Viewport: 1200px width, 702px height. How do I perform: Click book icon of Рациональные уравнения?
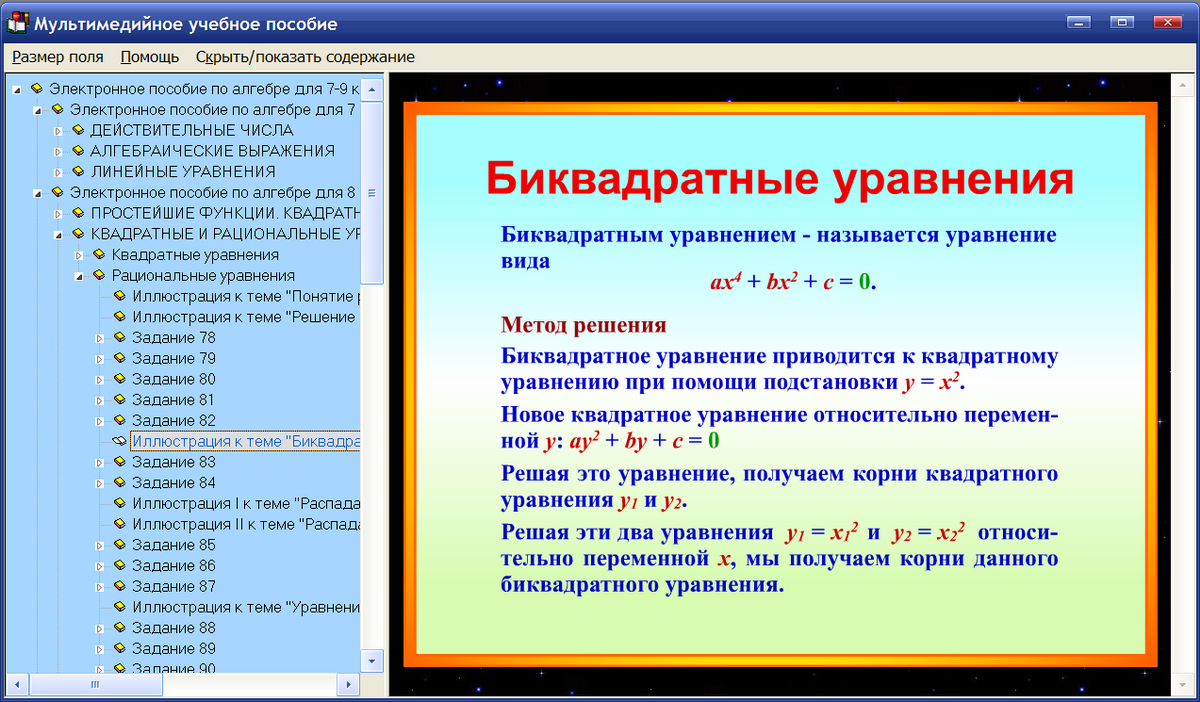coord(99,275)
